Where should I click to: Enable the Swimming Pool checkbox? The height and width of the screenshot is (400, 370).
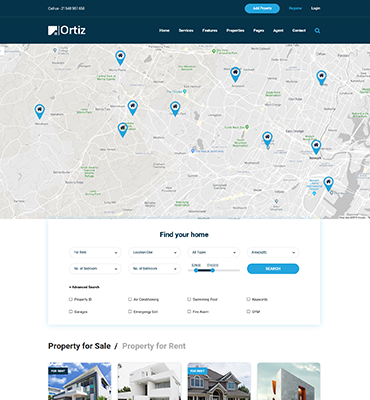click(x=189, y=299)
